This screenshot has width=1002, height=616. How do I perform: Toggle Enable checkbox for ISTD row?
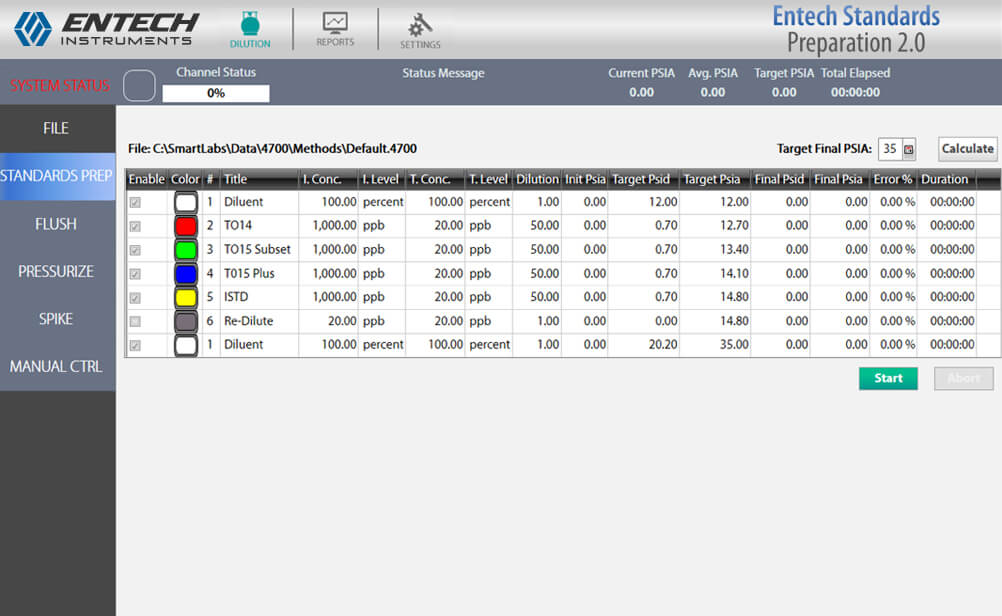[135, 298]
